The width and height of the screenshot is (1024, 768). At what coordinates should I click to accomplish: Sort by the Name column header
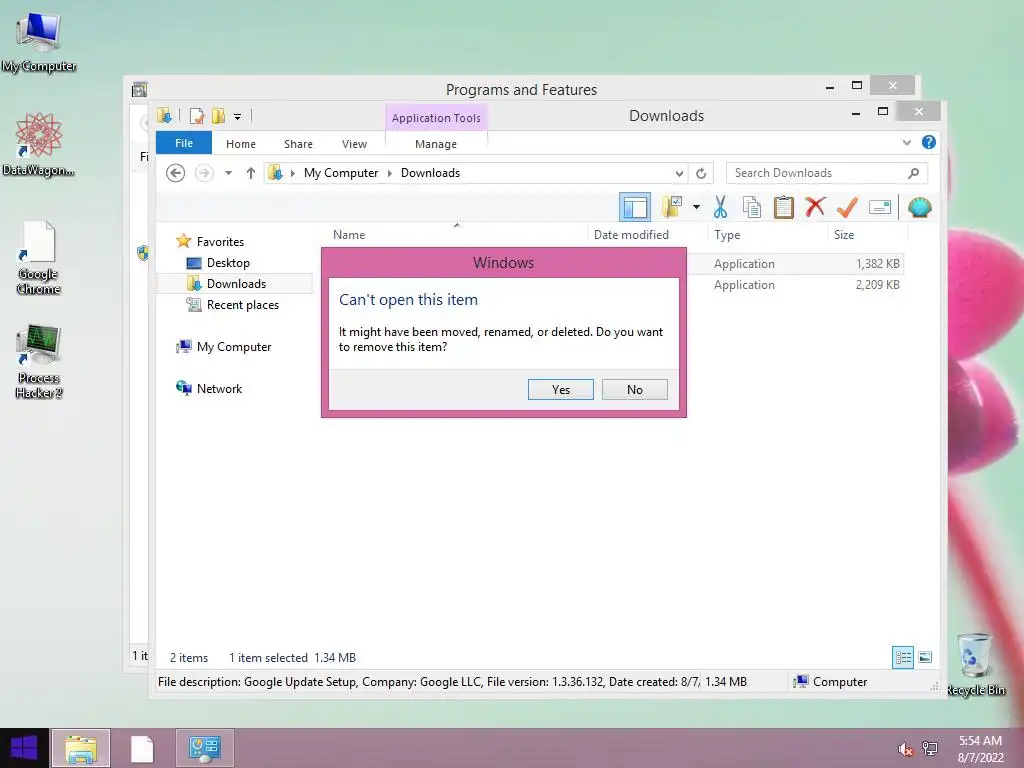pyautogui.click(x=456, y=234)
